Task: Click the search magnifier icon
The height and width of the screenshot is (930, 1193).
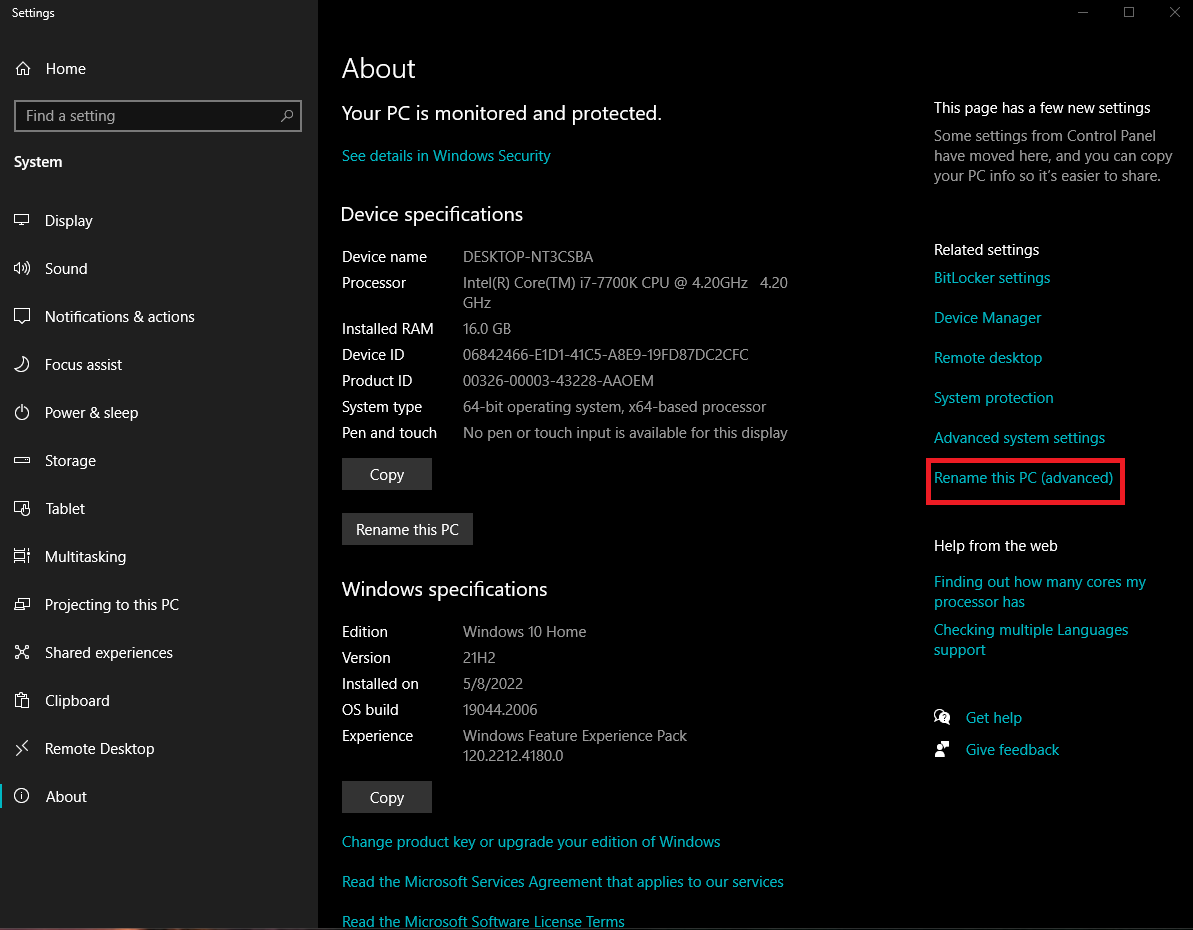Action: coord(287,116)
